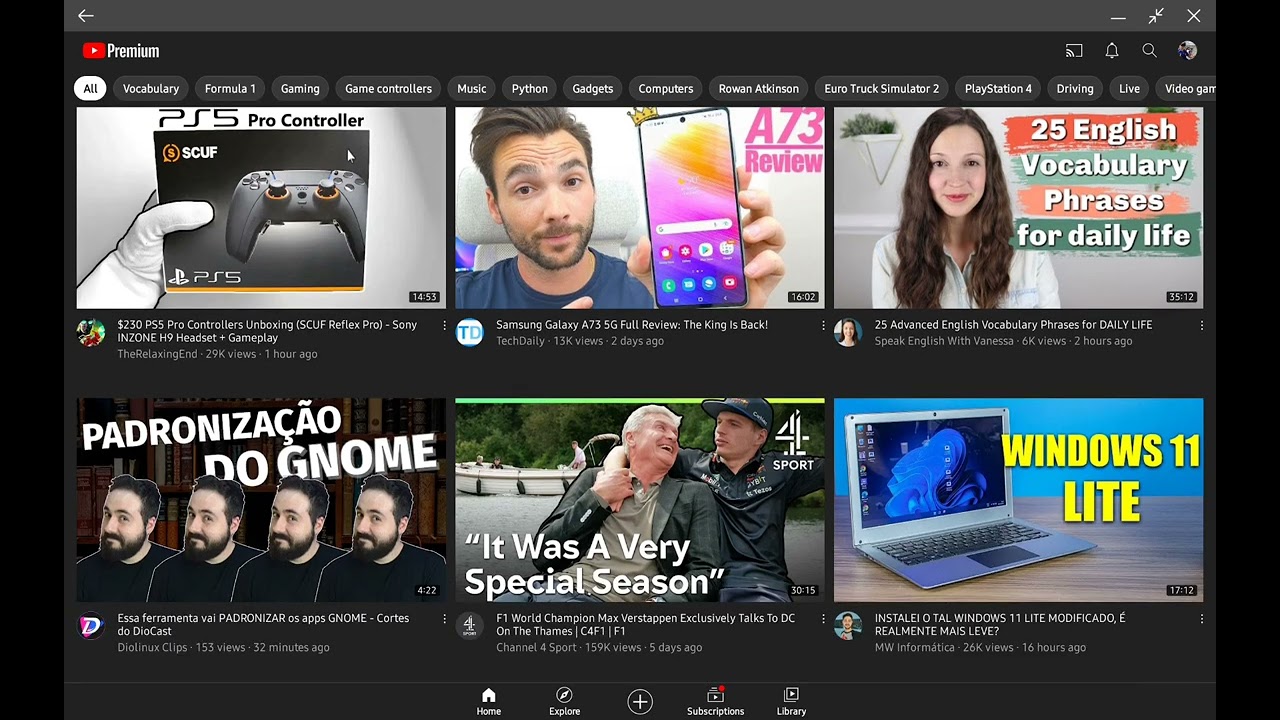Select the Computers filter chip
Viewport: 1280px width, 720px height.
666,88
